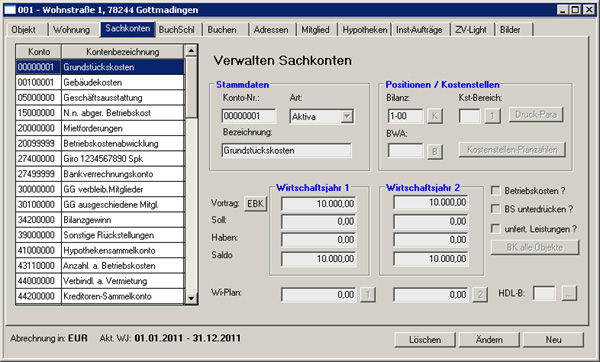
Task: Tick the Betriebskosten ? checkbox
Action: [x=496, y=190]
